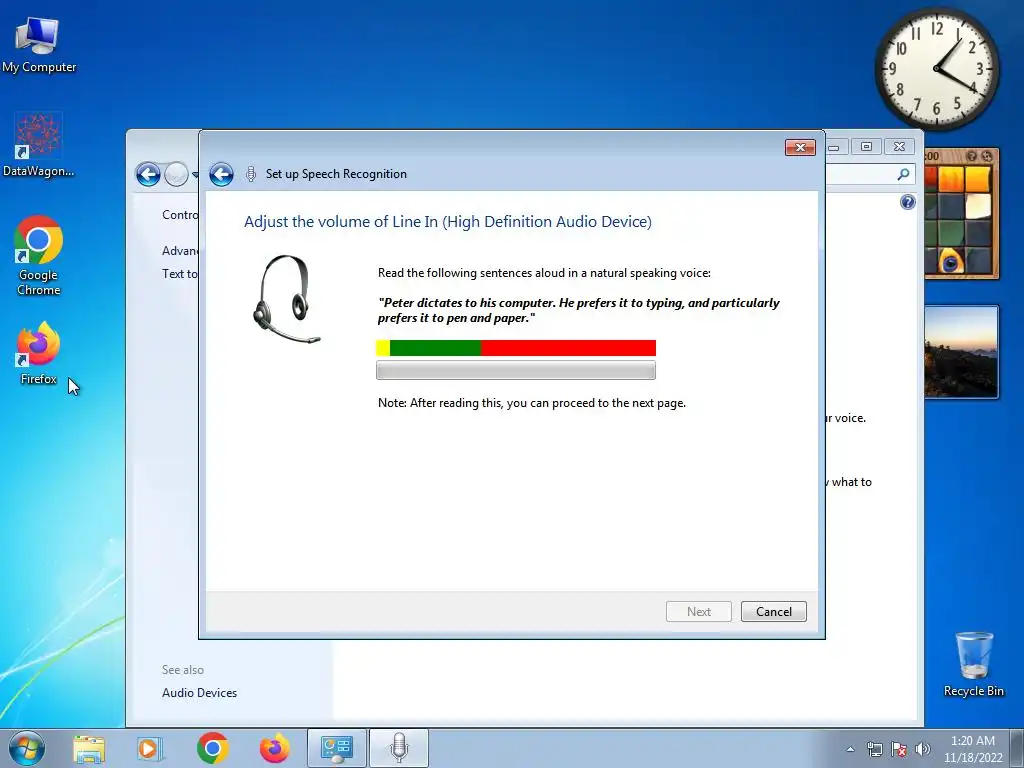Image resolution: width=1024 pixels, height=768 pixels.
Task: Open Windows Explorer from taskbar
Action: (89, 748)
